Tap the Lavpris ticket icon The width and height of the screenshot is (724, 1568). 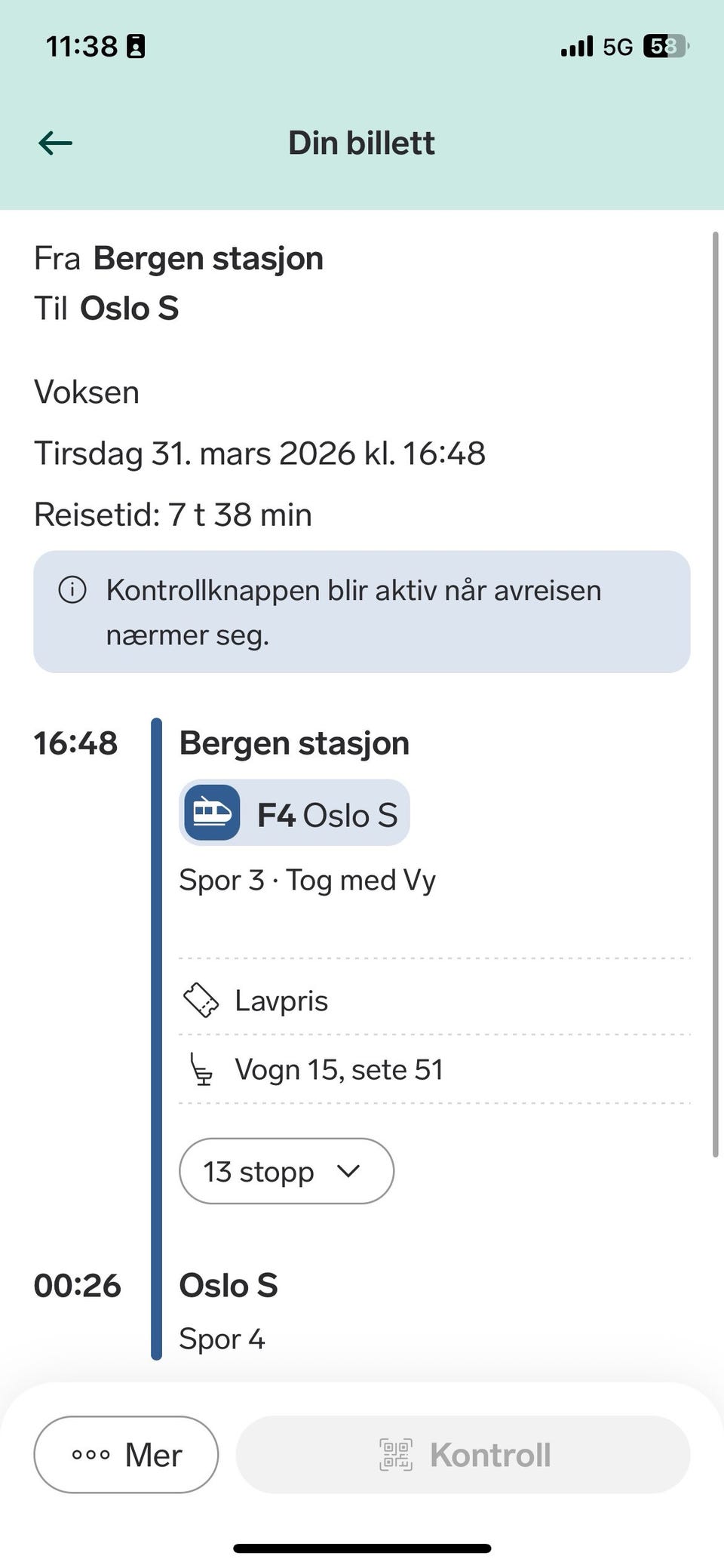coord(201,1001)
